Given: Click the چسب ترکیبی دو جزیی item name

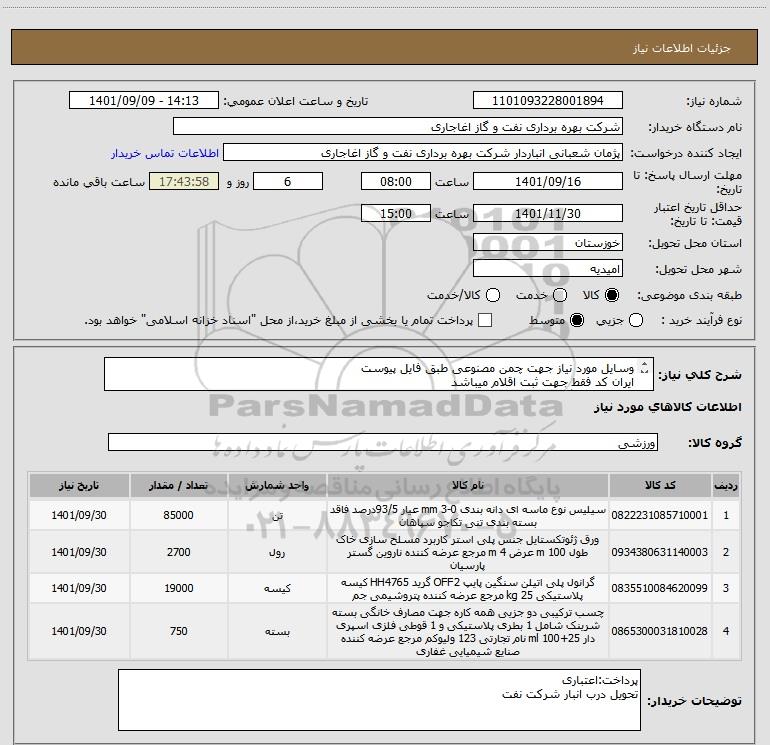Looking at the screenshot, I should pos(468,632).
